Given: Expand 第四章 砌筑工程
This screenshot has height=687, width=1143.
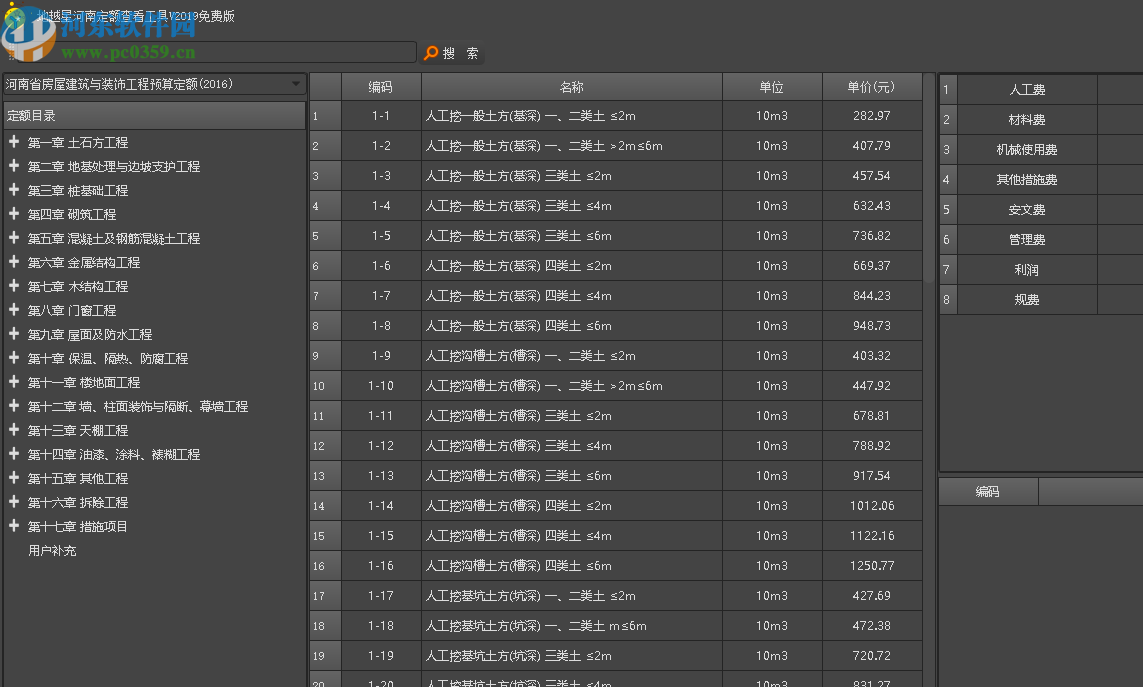Looking at the screenshot, I should (x=13, y=214).
